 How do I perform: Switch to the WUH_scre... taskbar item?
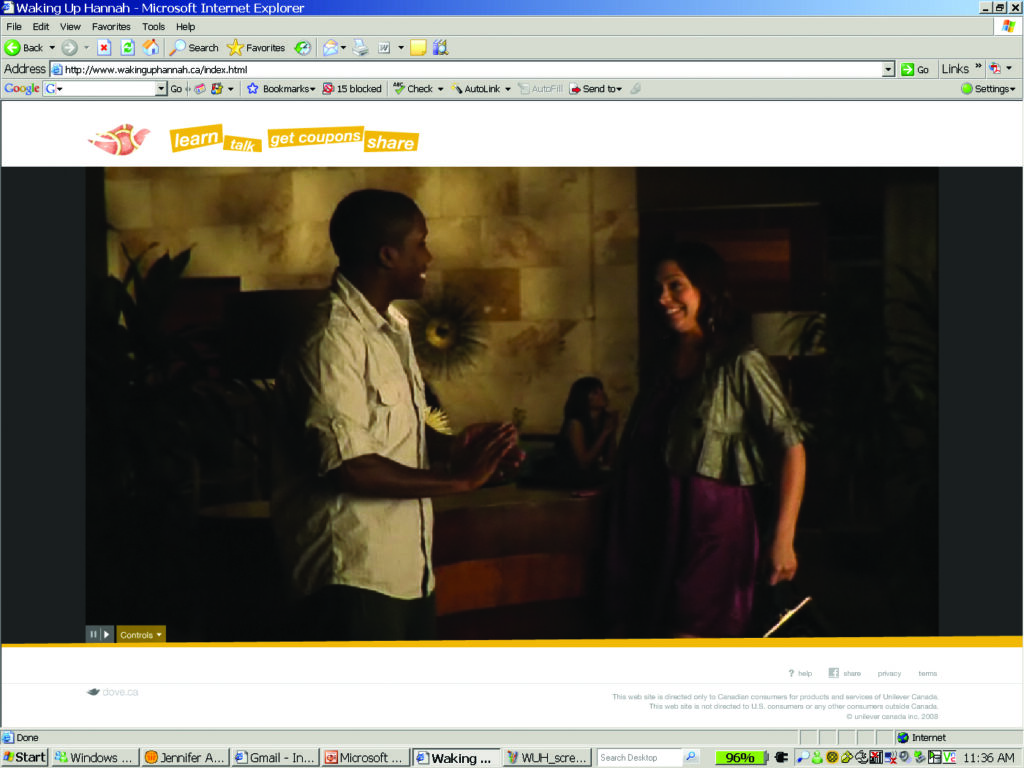pyautogui.click(x=547, y=758)
